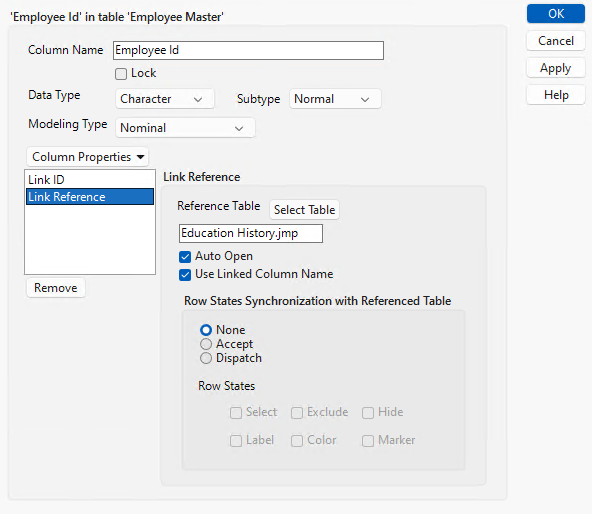Tick the Hide row state checkbox
The image size is (592, 514).
[x=368, y=413]
